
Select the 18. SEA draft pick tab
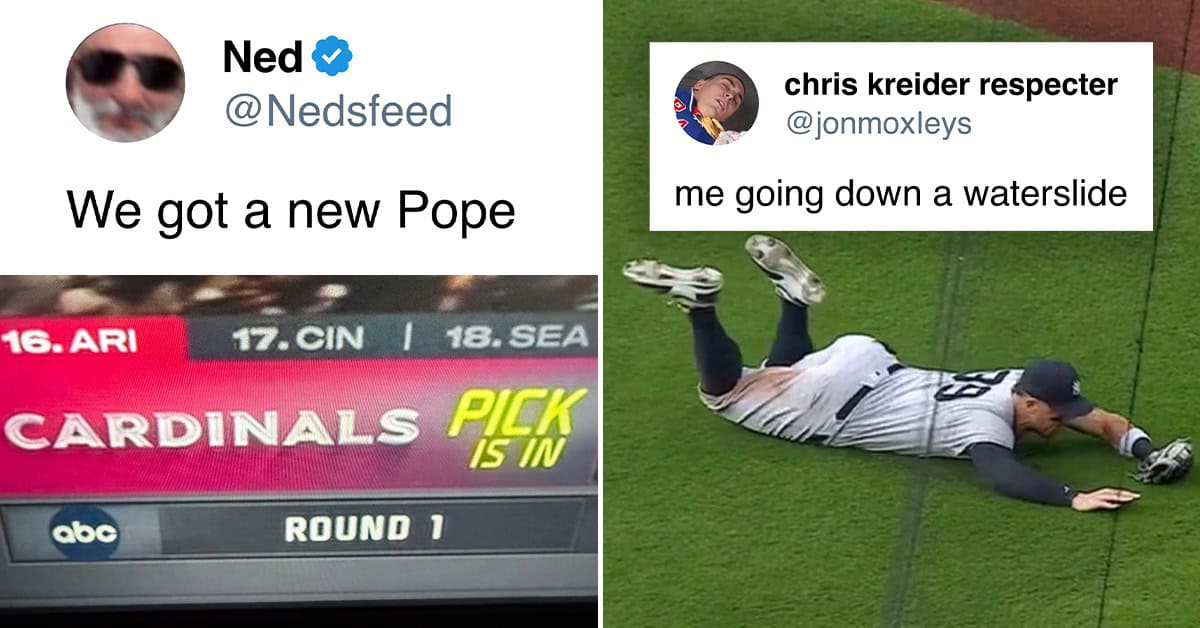[x=516, y=337]
